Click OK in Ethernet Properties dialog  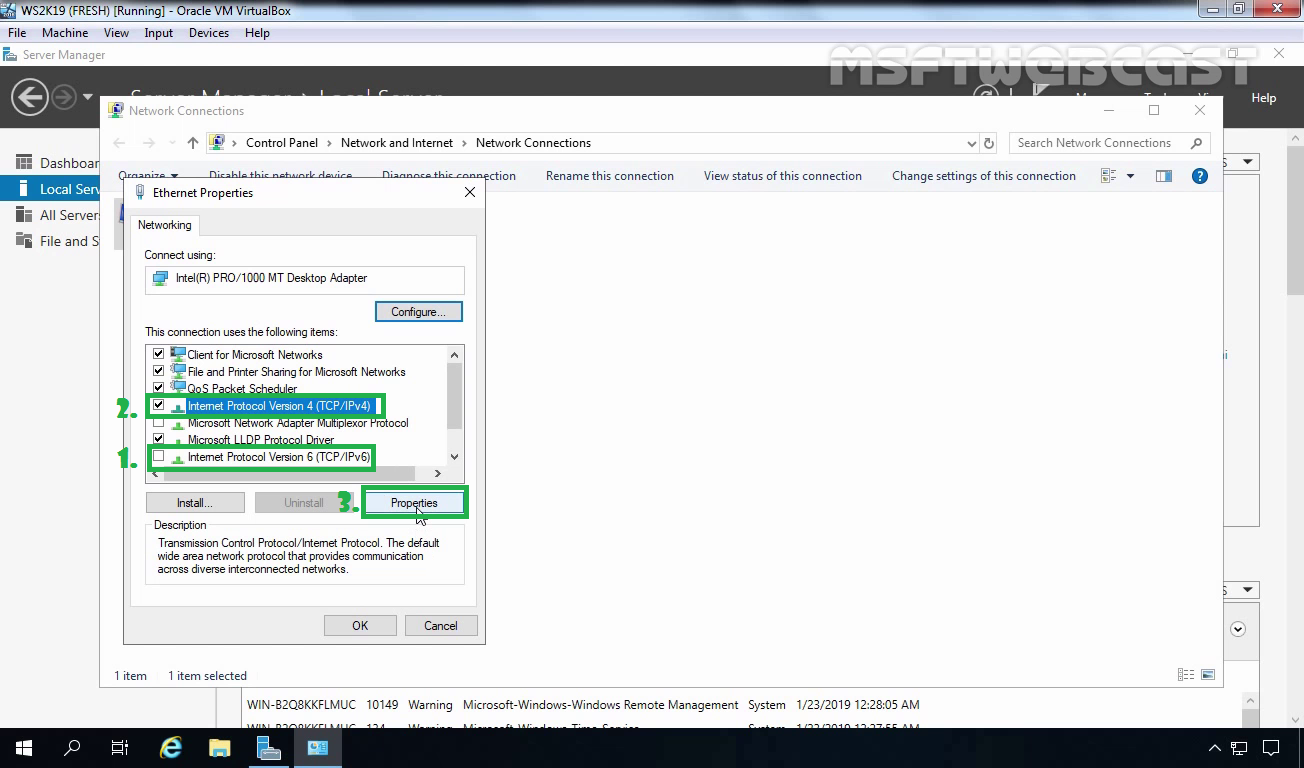360,626
